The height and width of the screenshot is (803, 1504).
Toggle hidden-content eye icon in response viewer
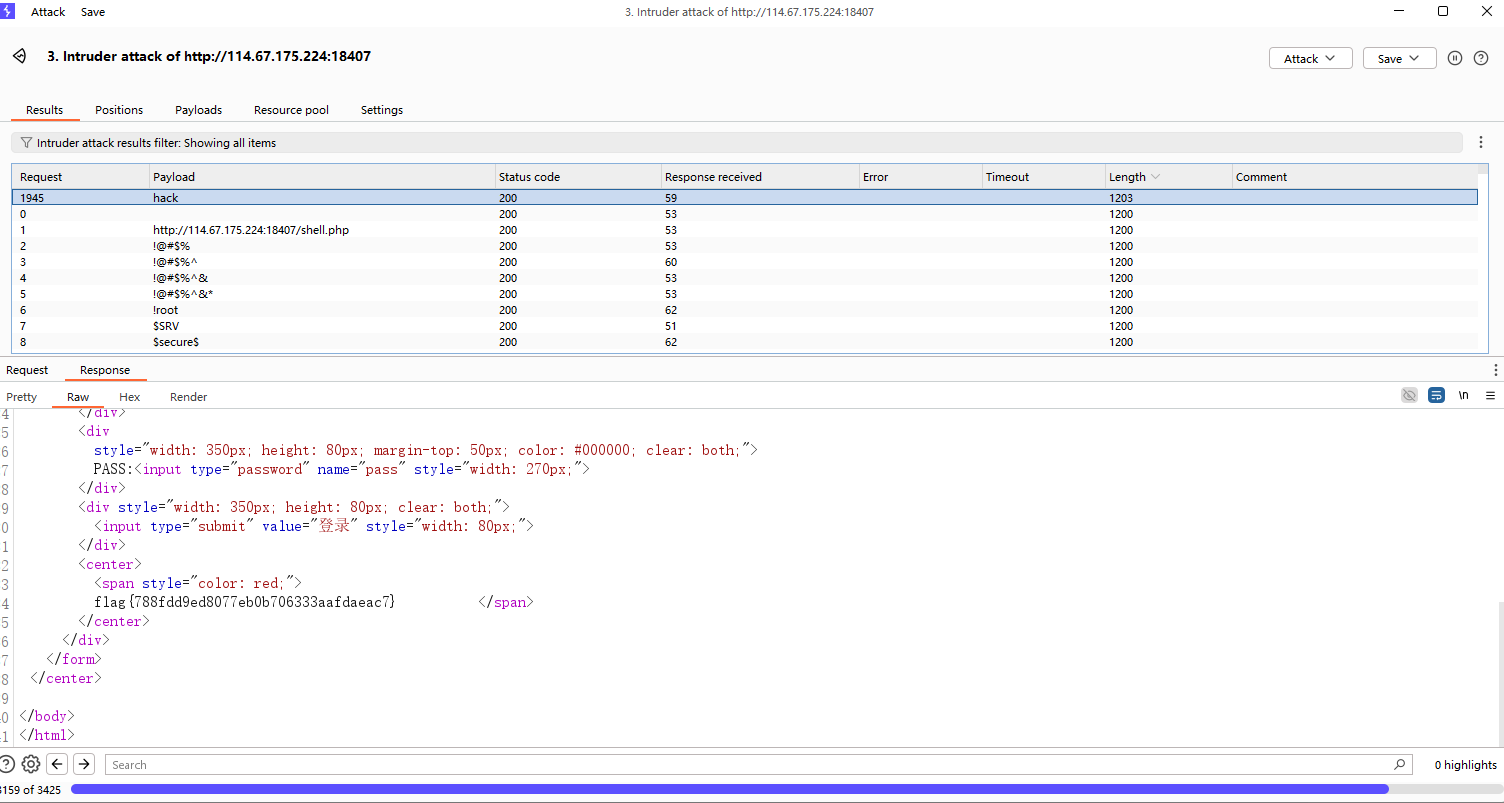click(x=1409, y=396)
